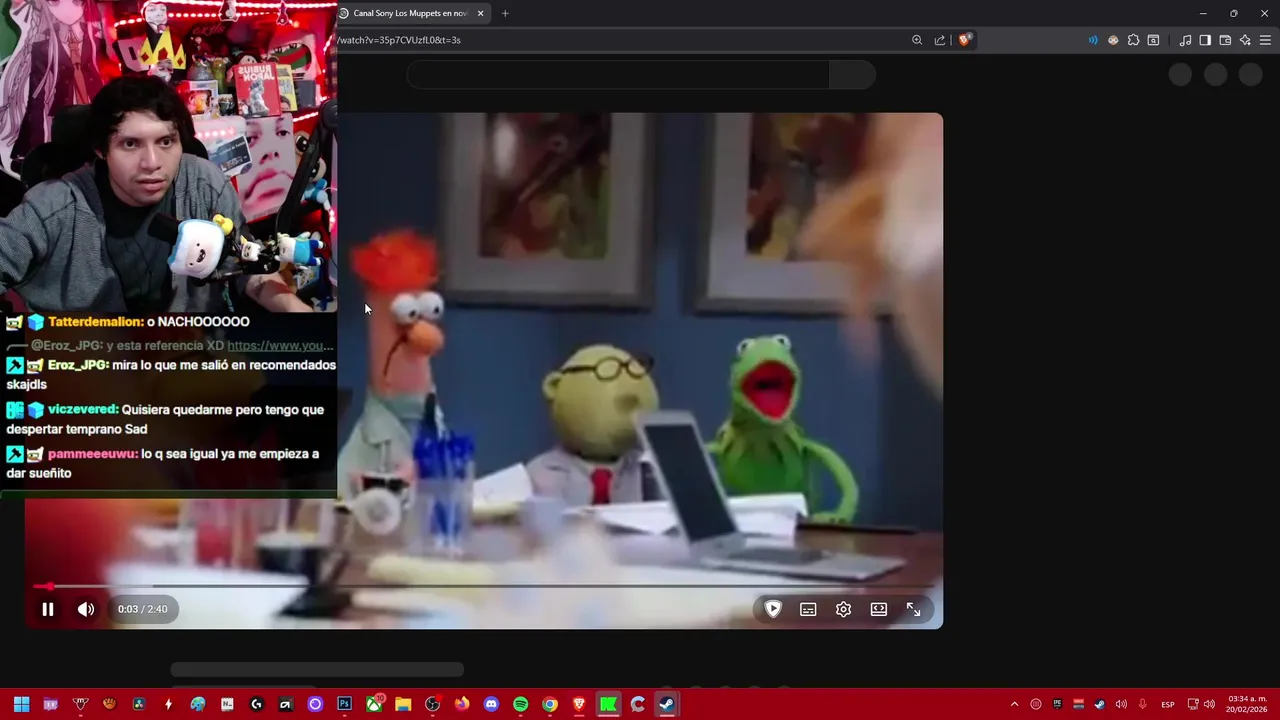Open a new browser tab
This screenshot has width=1280, height=720.
(505, 13)
